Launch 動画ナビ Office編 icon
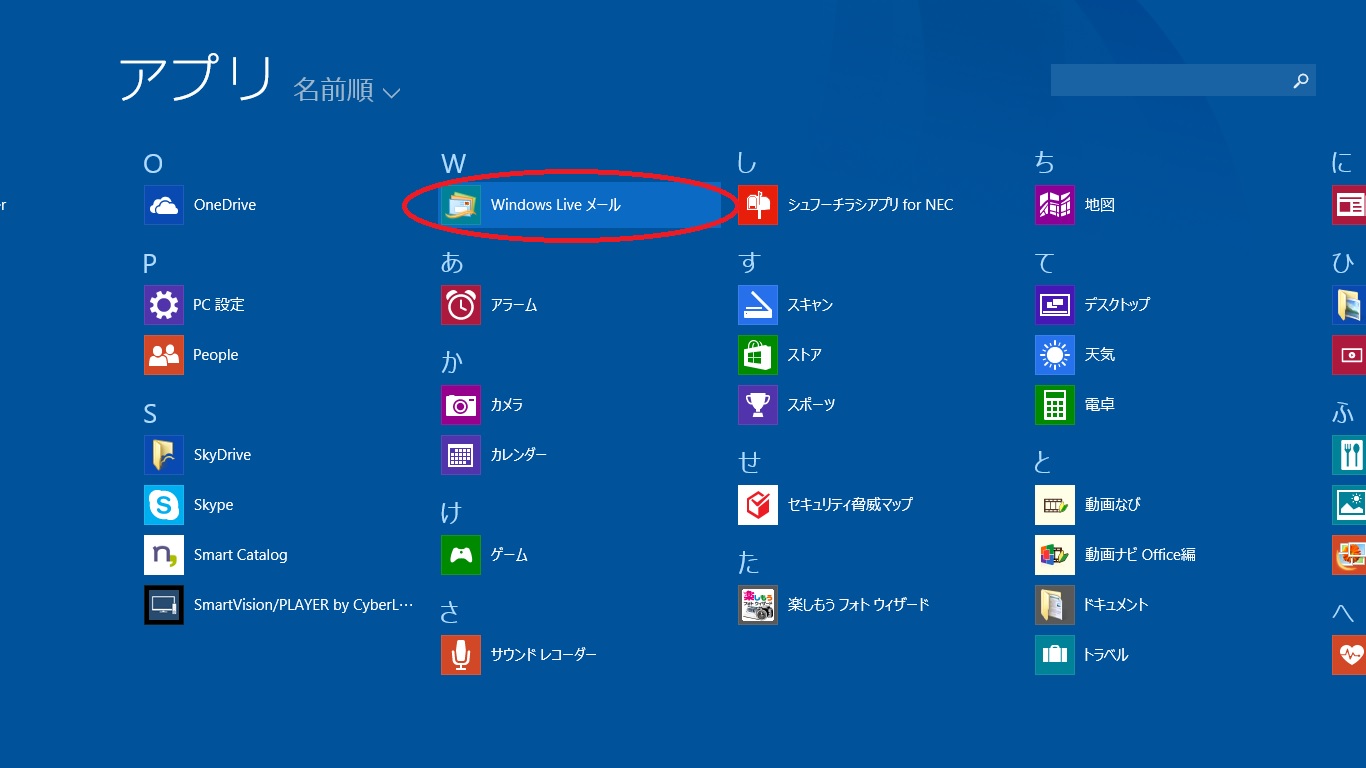This screenshot has height=768, width=1366. 1055,555
